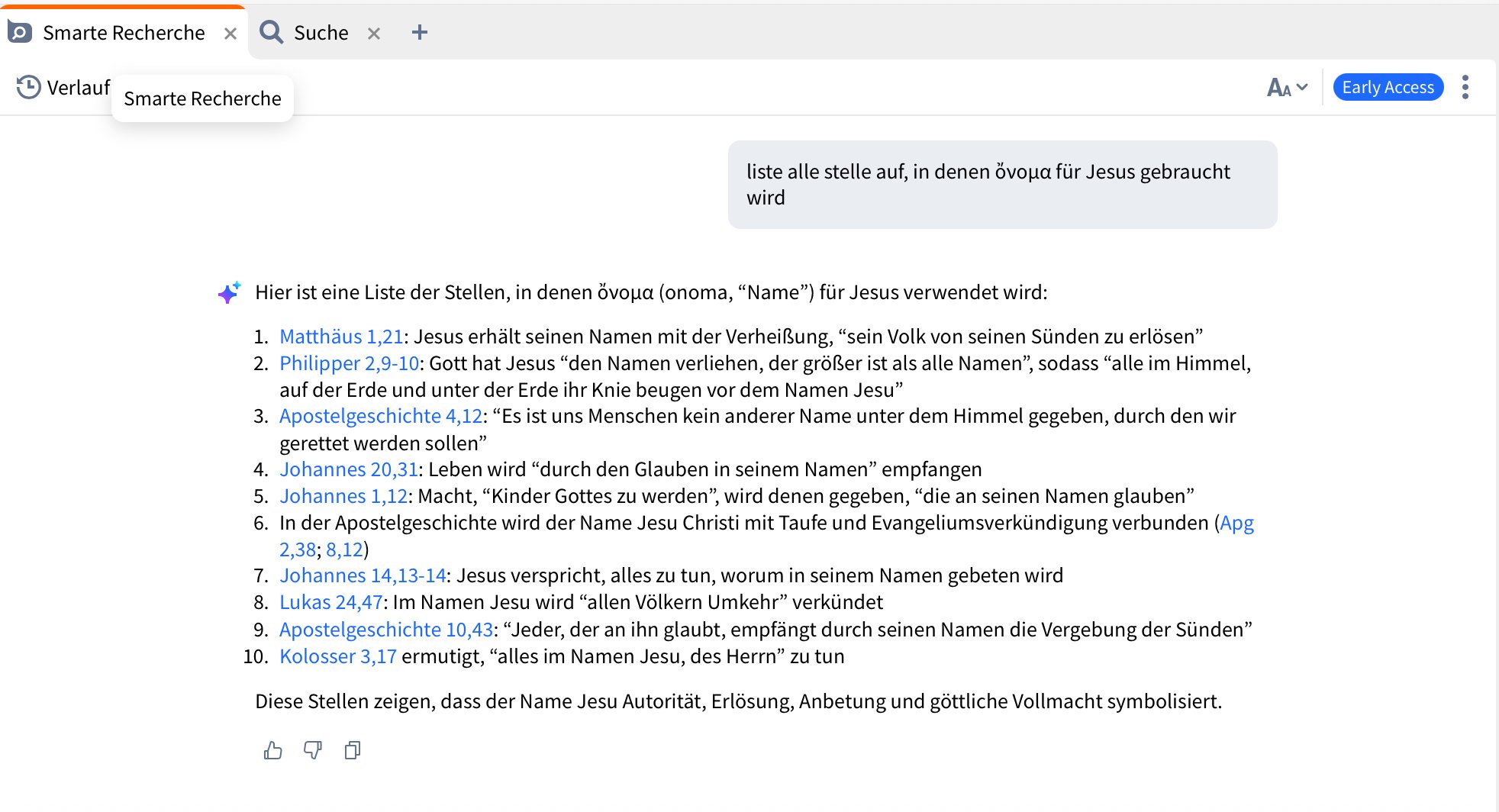This screenshot has width=1499, height=812.
Task: Switch to the Suche tab
Action: (x=321, y=33)
